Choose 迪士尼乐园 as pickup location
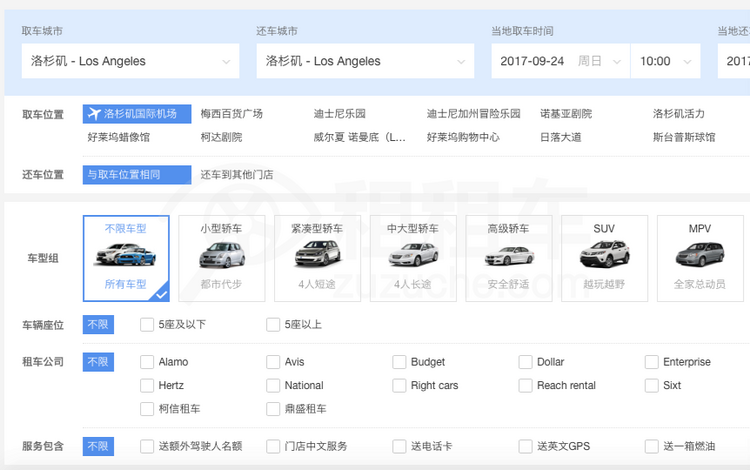Viewport: 750px width, 470px height. [x=340, y=114]
